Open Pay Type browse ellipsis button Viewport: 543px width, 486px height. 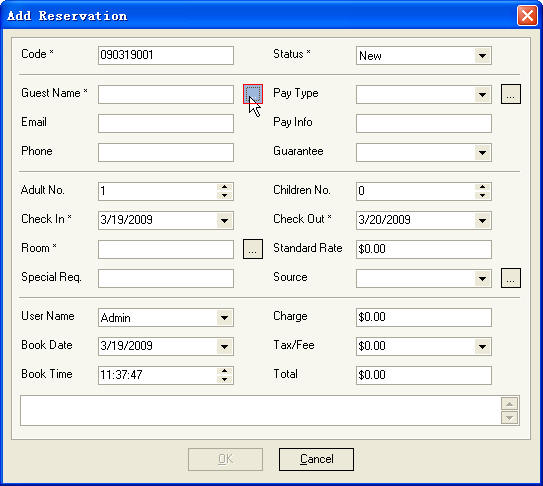click(x=511, y=94)
